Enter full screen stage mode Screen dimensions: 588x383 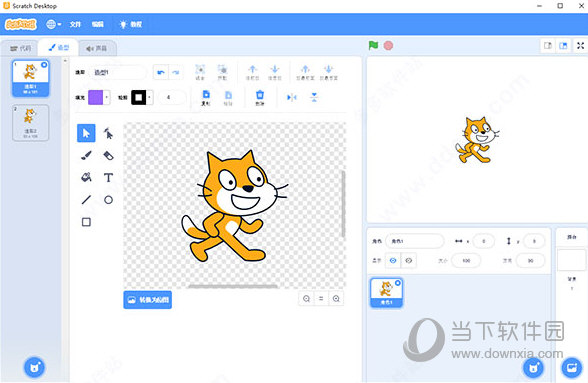[x=580, y=46]
